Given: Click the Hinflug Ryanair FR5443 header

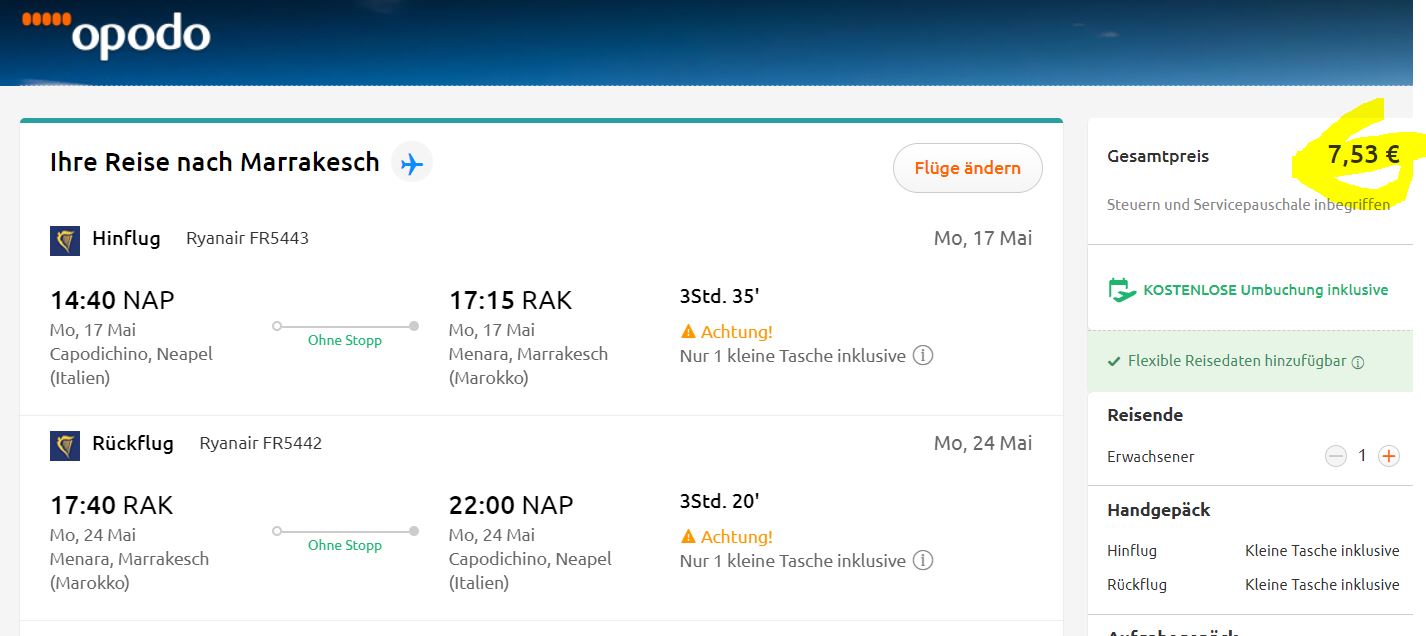Looking at the screenshot, I should (200, 239).
